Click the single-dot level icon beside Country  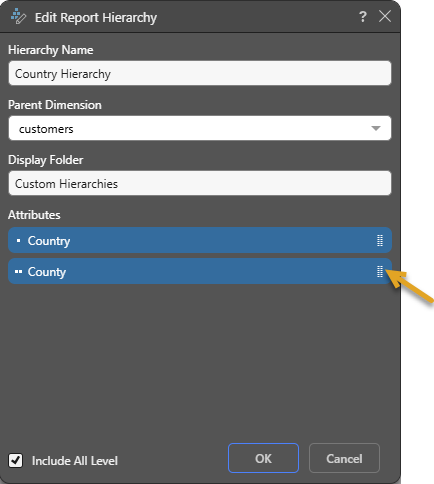18,240
